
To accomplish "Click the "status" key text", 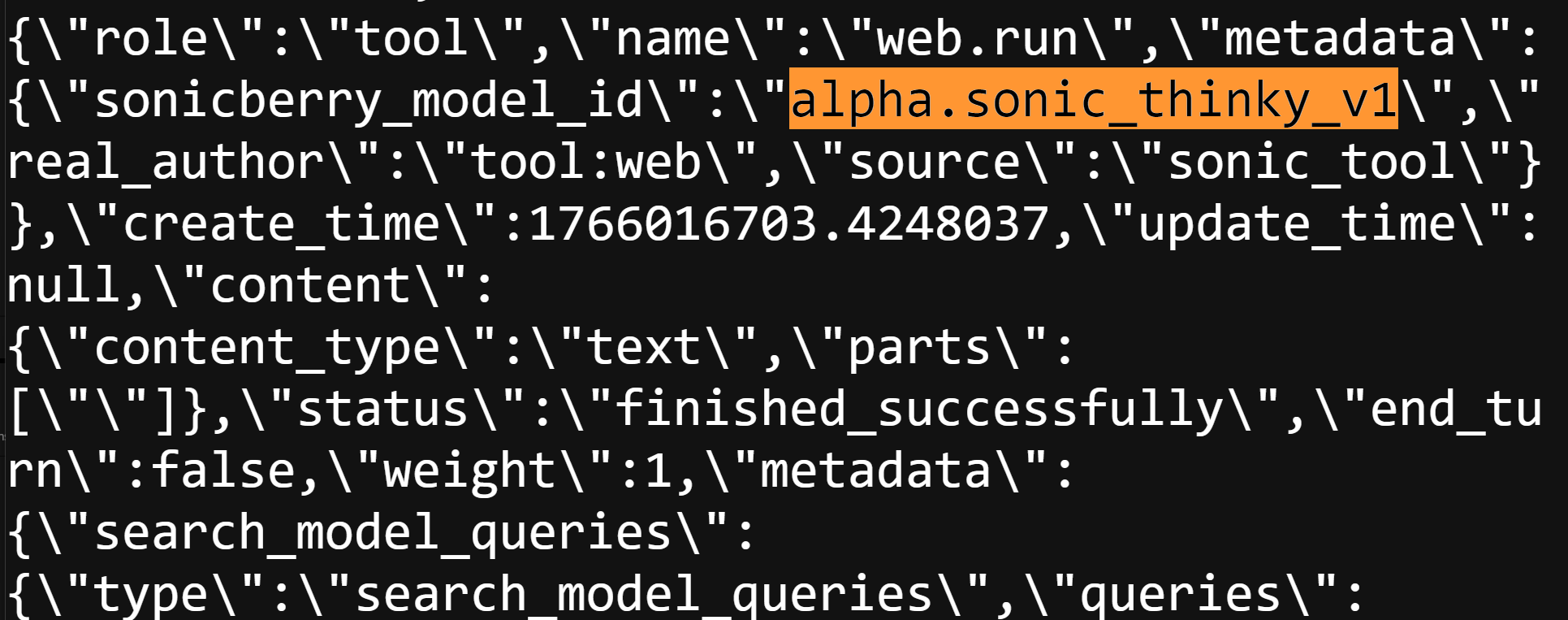I will point(382,409).
